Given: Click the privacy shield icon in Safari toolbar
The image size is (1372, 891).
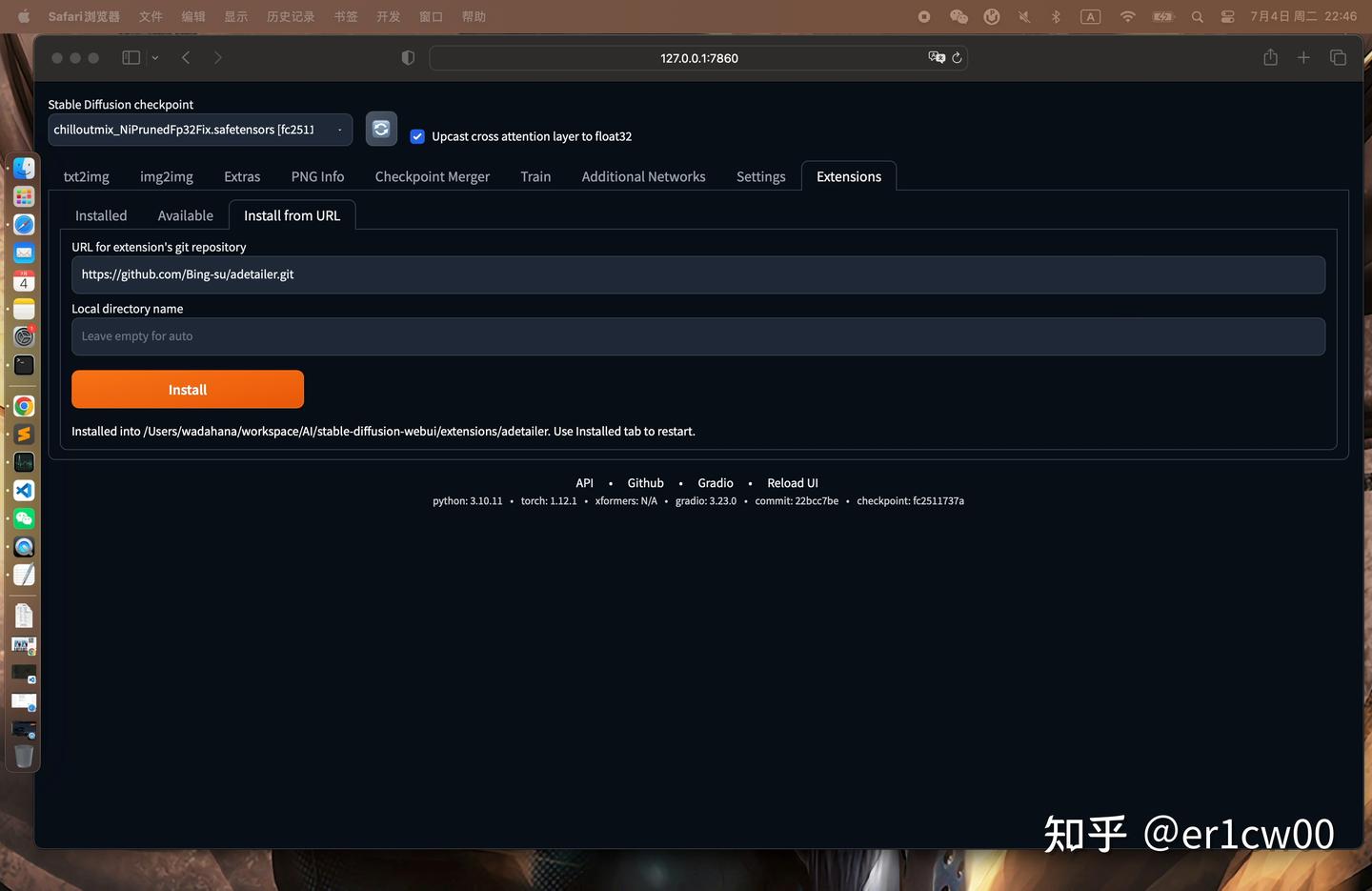Looking at the screenshot, I should tap(408, 57).
